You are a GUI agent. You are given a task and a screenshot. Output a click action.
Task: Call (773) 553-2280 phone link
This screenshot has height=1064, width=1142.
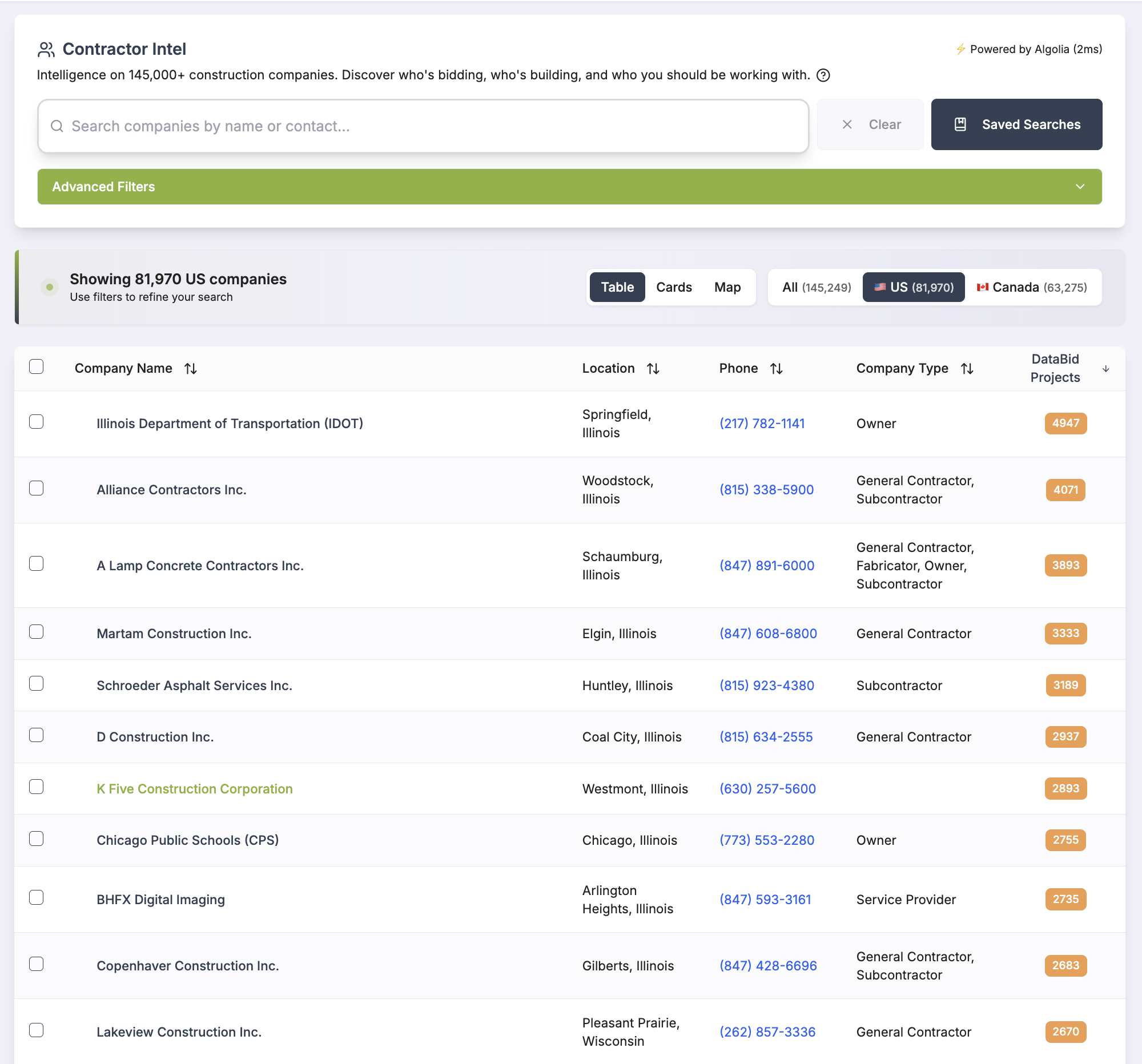tap(767, 841)
